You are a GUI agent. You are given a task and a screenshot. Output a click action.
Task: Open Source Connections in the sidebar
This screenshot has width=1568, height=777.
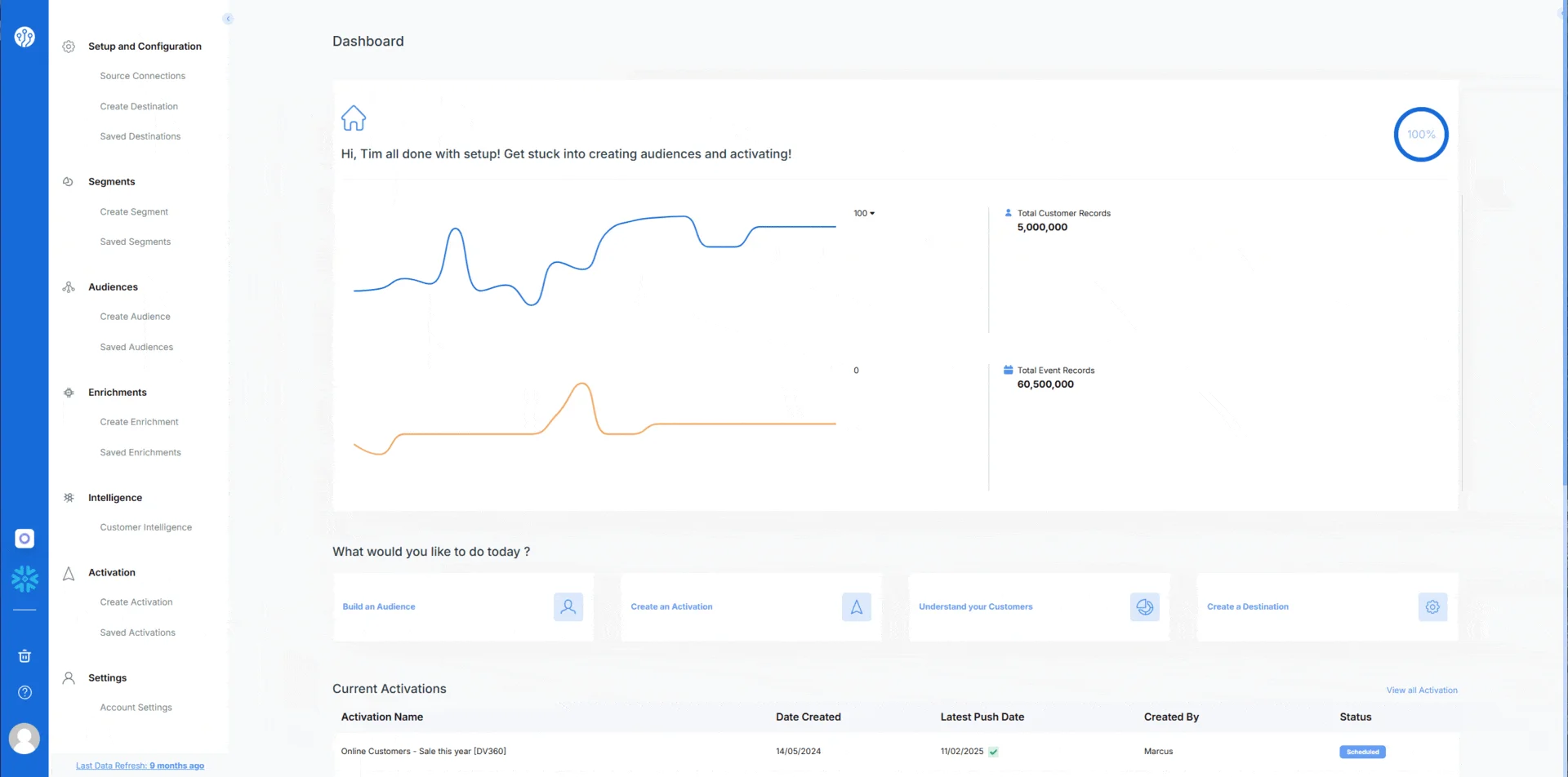[x=142, y=76]
